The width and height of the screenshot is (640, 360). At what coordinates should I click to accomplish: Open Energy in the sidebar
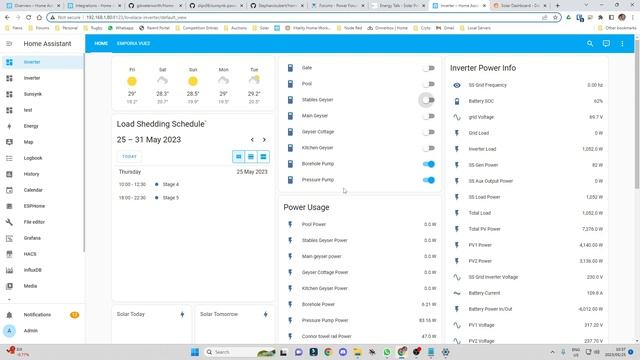(x=42, y=126)
